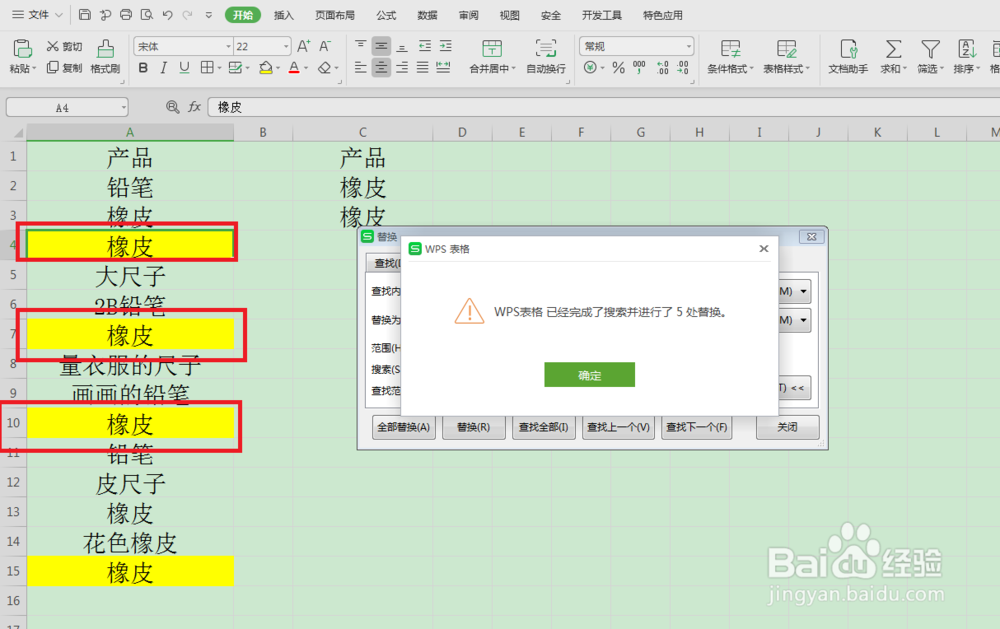Click the Print icon in quick toolbar
Screen dimensions: 1000x629
[x=126, y=15]
